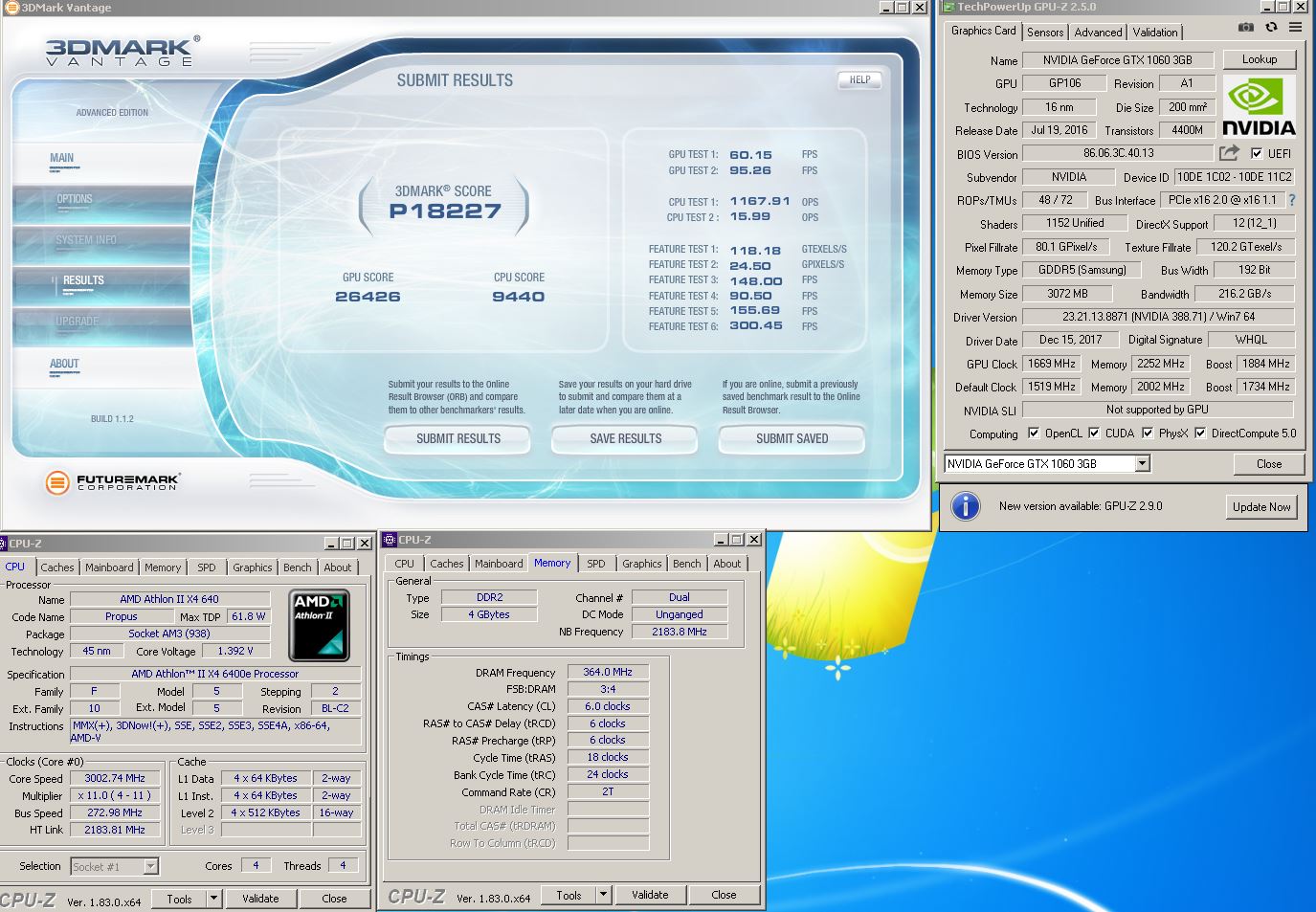This screenshot has width=1316, height=912.
Task: Open Caches tab in left CPU-Z window
Action: 57,567
